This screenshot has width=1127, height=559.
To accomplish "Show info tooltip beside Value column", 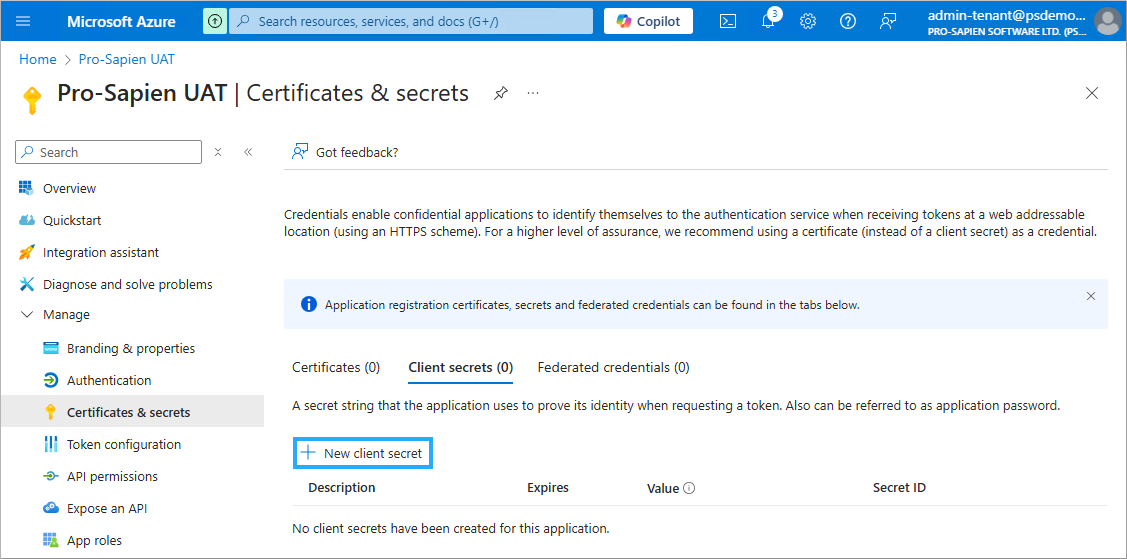I will click(x=689, y=489).
